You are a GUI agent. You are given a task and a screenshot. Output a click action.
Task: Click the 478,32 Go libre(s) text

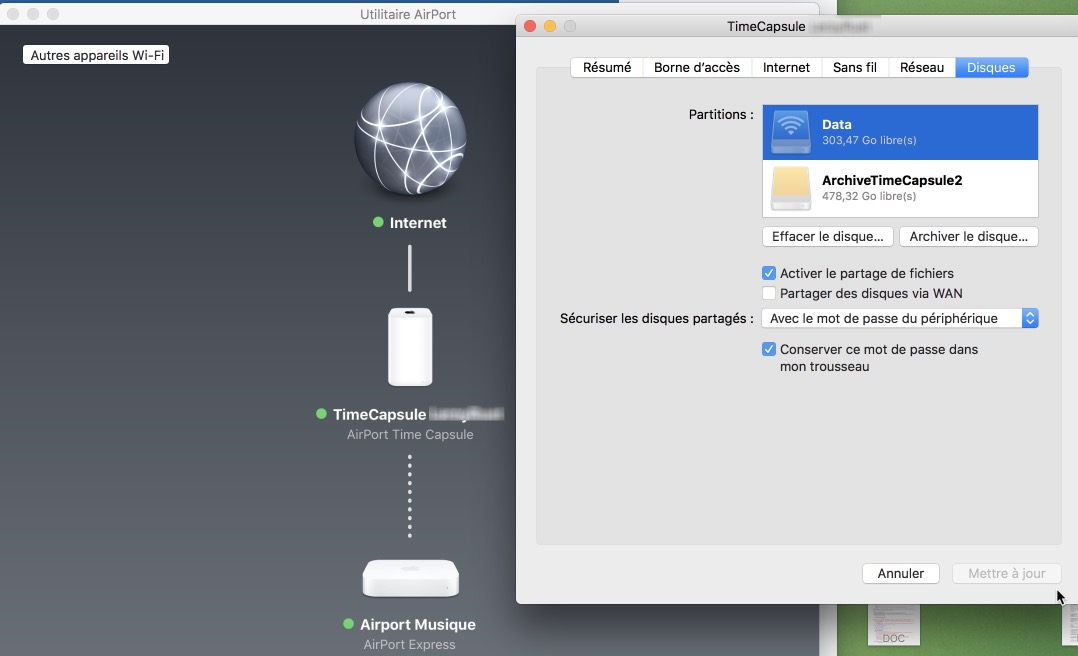click(x=869, y=196)
